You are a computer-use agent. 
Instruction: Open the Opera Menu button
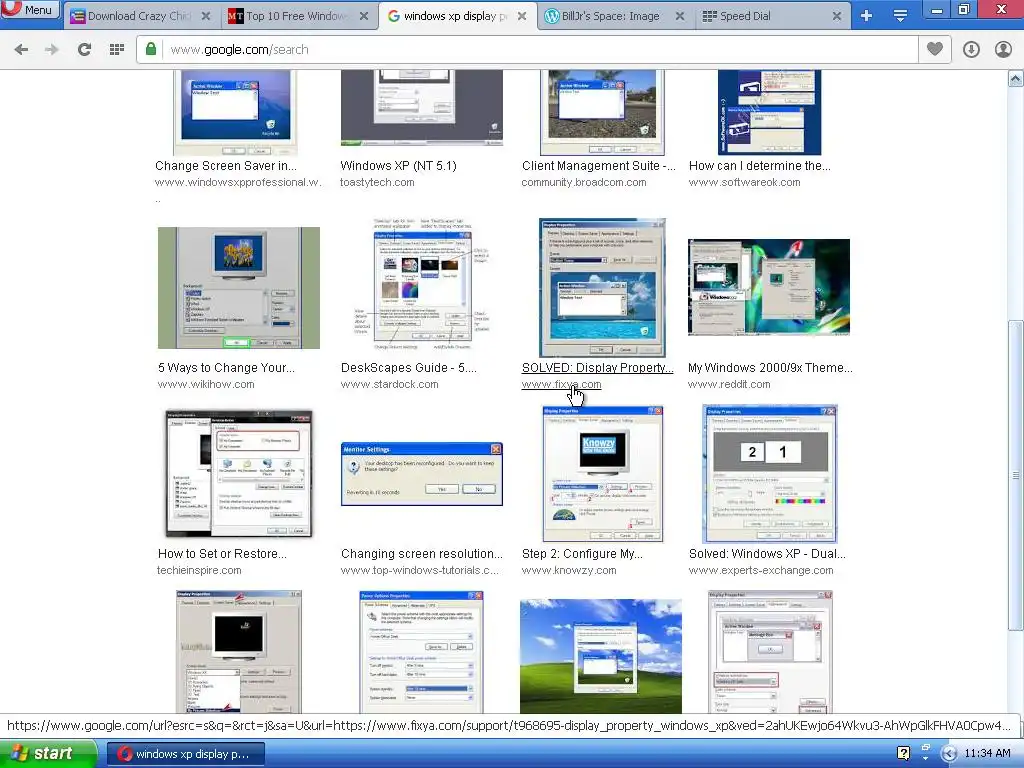30,9
